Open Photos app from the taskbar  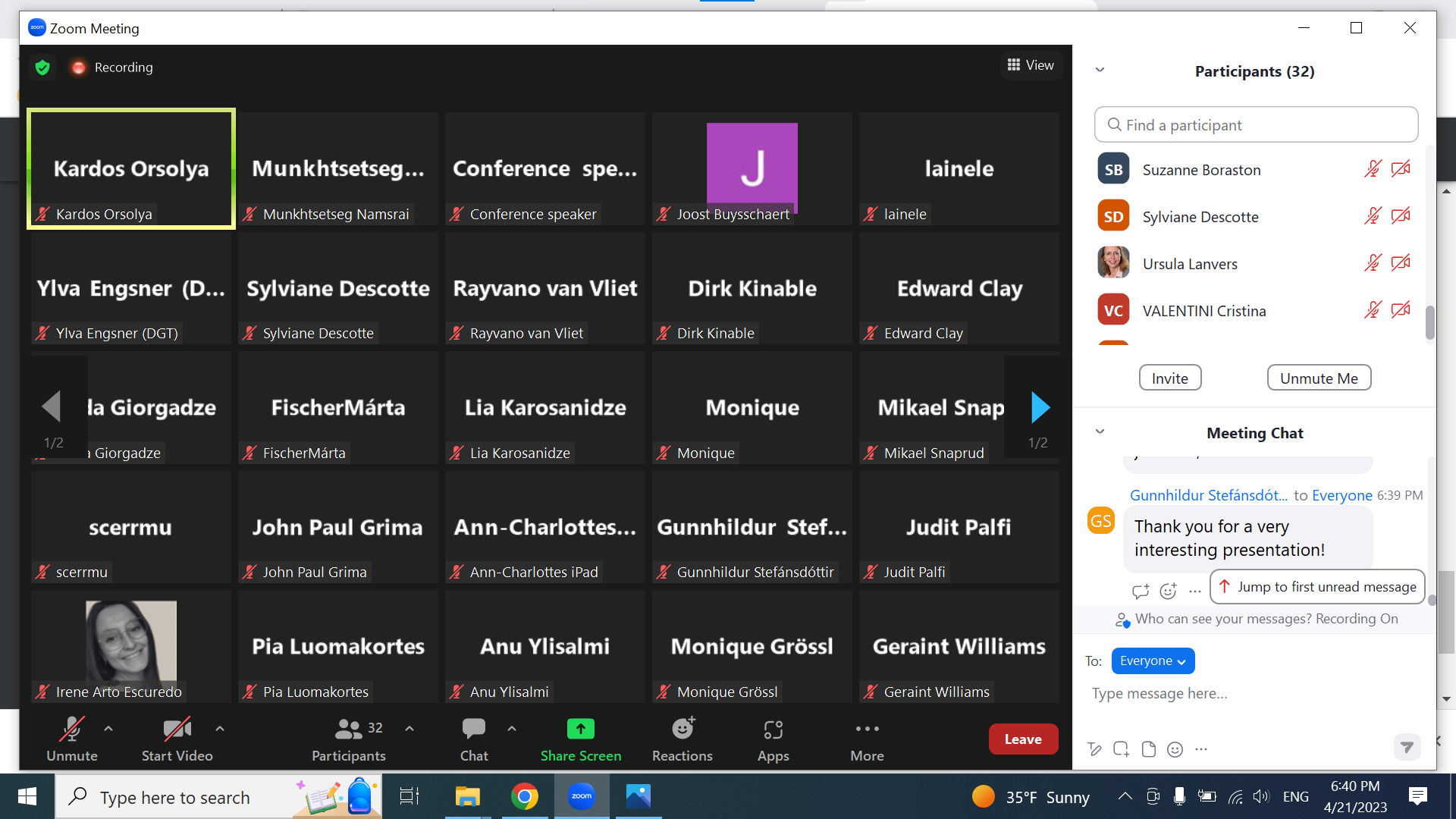[639, 796]
